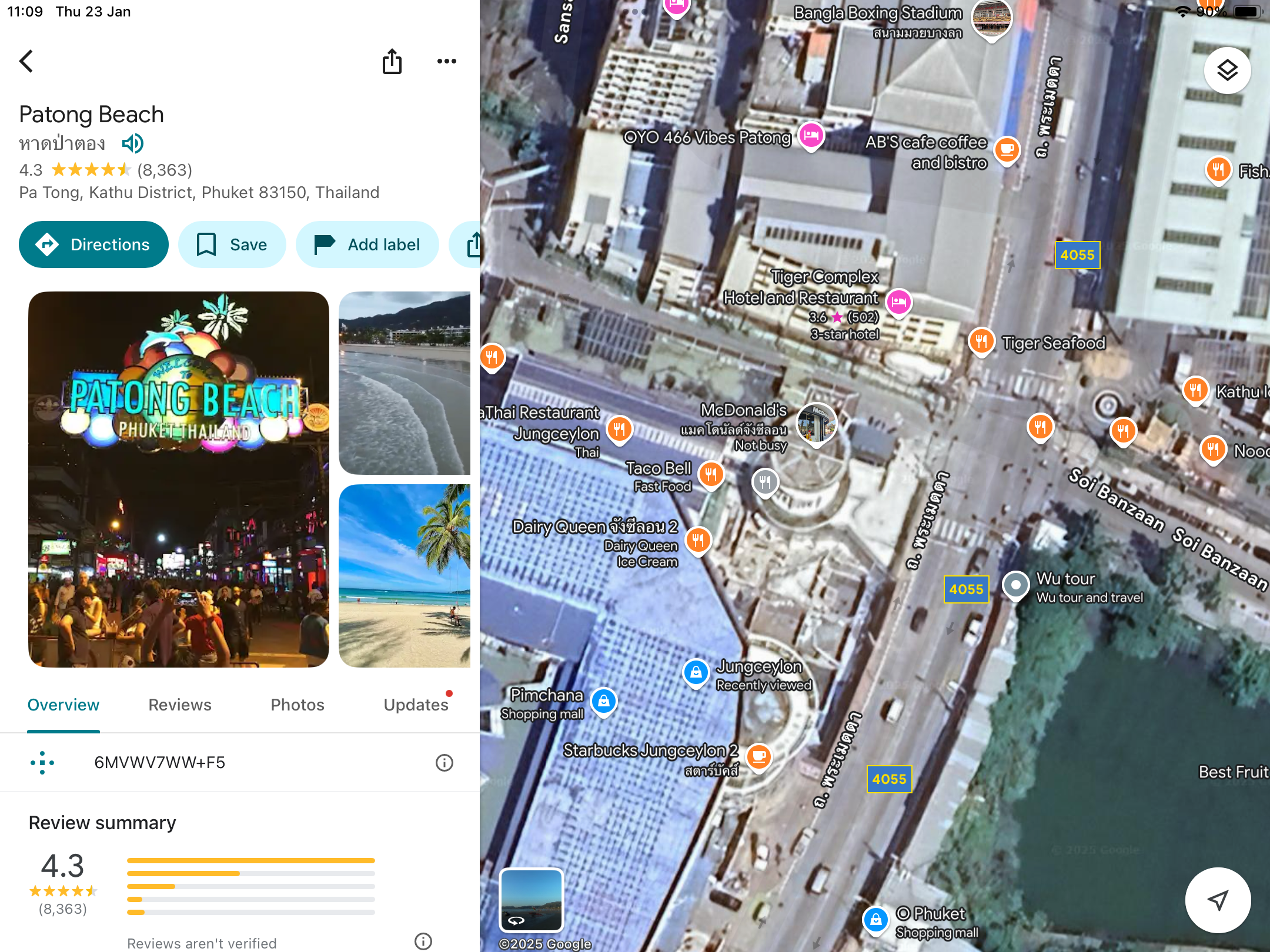
Task: Tap the address Pa Tong, Kathu District
Action: click(x=199, y=193)
